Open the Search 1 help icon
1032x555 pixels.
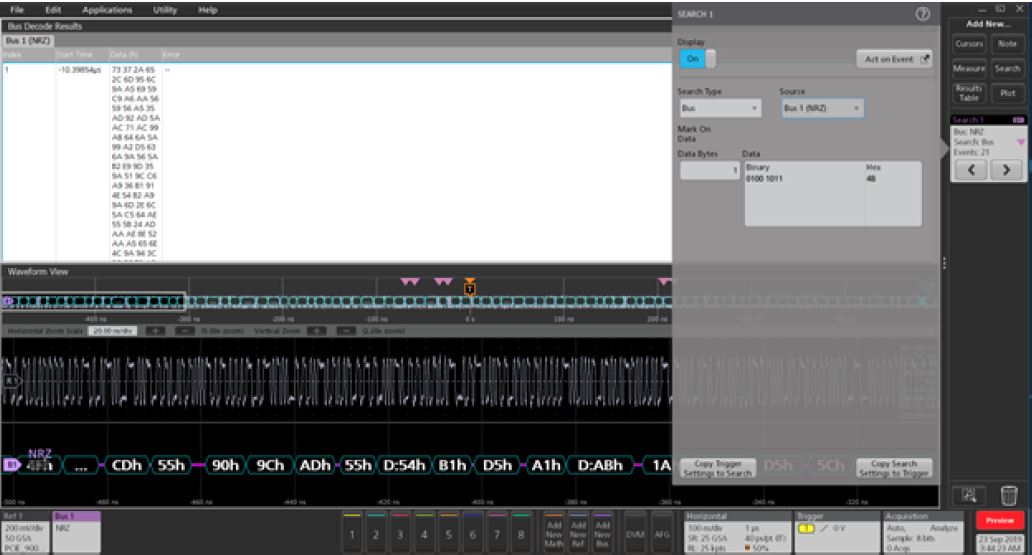(921, 14)
